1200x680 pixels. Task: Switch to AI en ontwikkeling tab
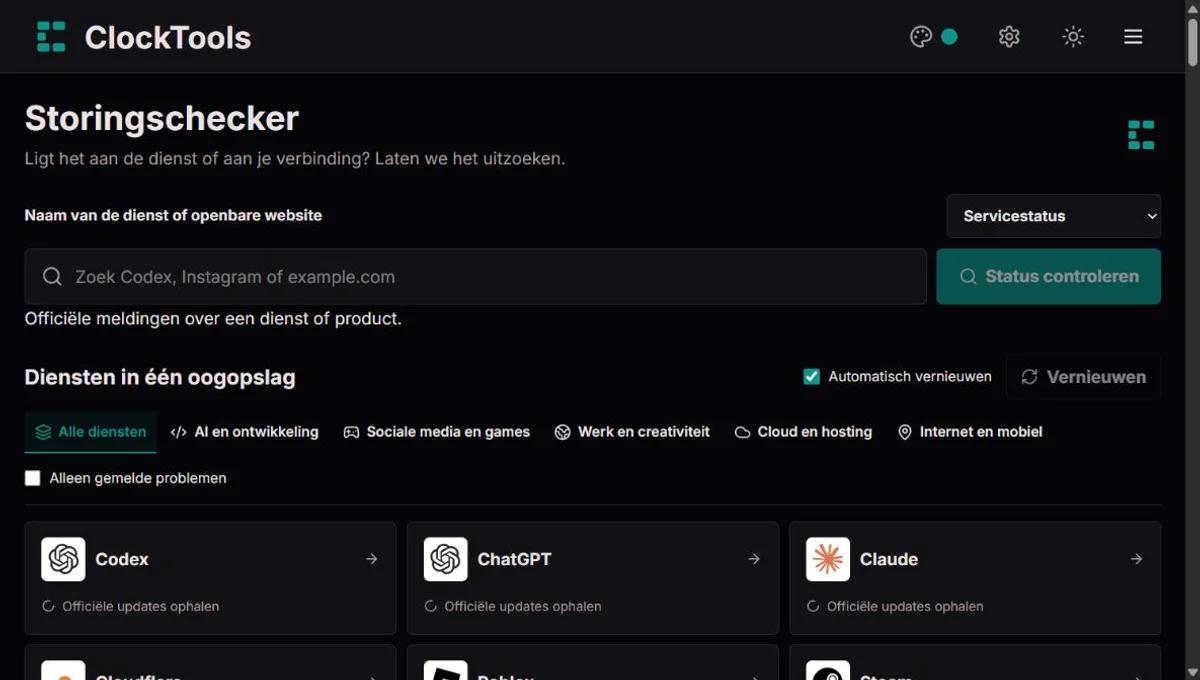click(245, 432)
